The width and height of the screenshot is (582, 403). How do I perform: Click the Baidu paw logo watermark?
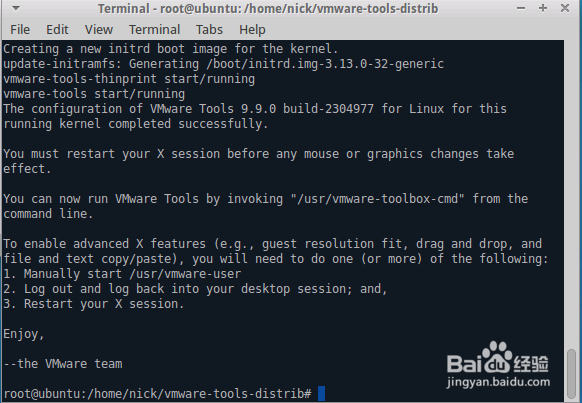click(x=497, y=357)
